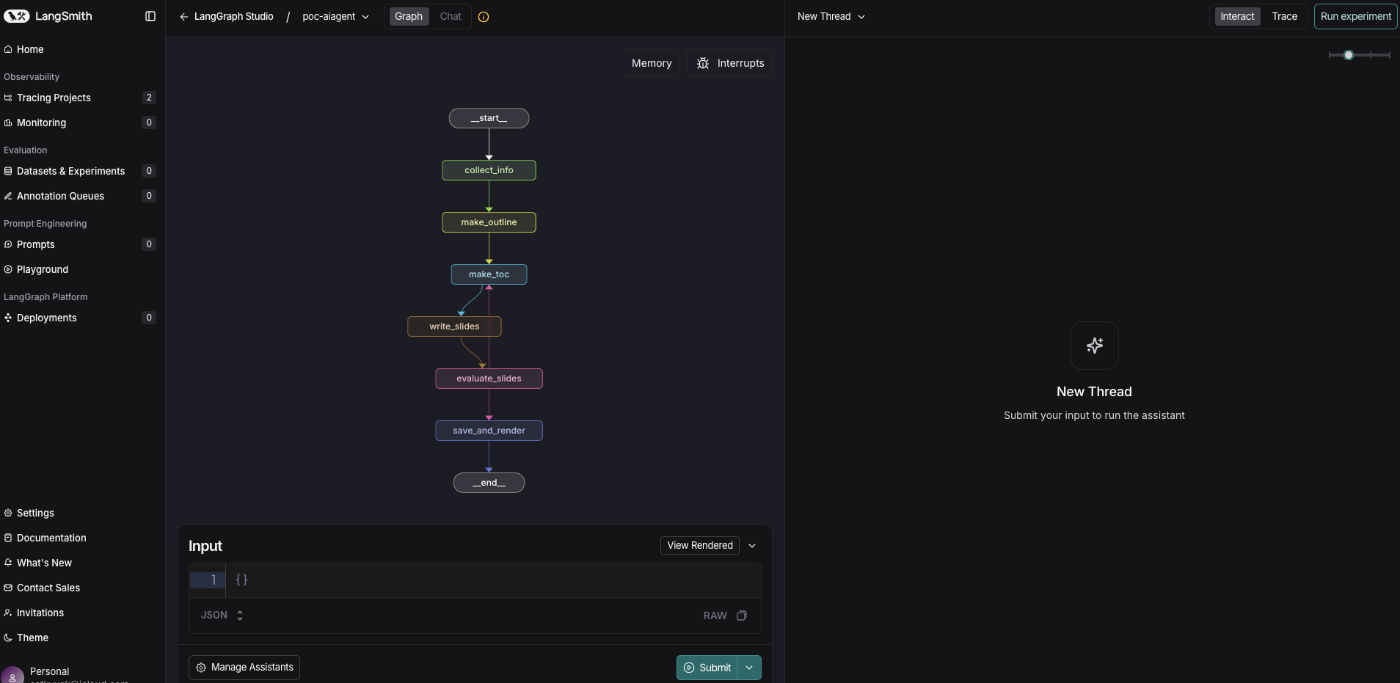Select the __end__ graph node
This screenshot has width=1400, height=683.
(489, 483)
